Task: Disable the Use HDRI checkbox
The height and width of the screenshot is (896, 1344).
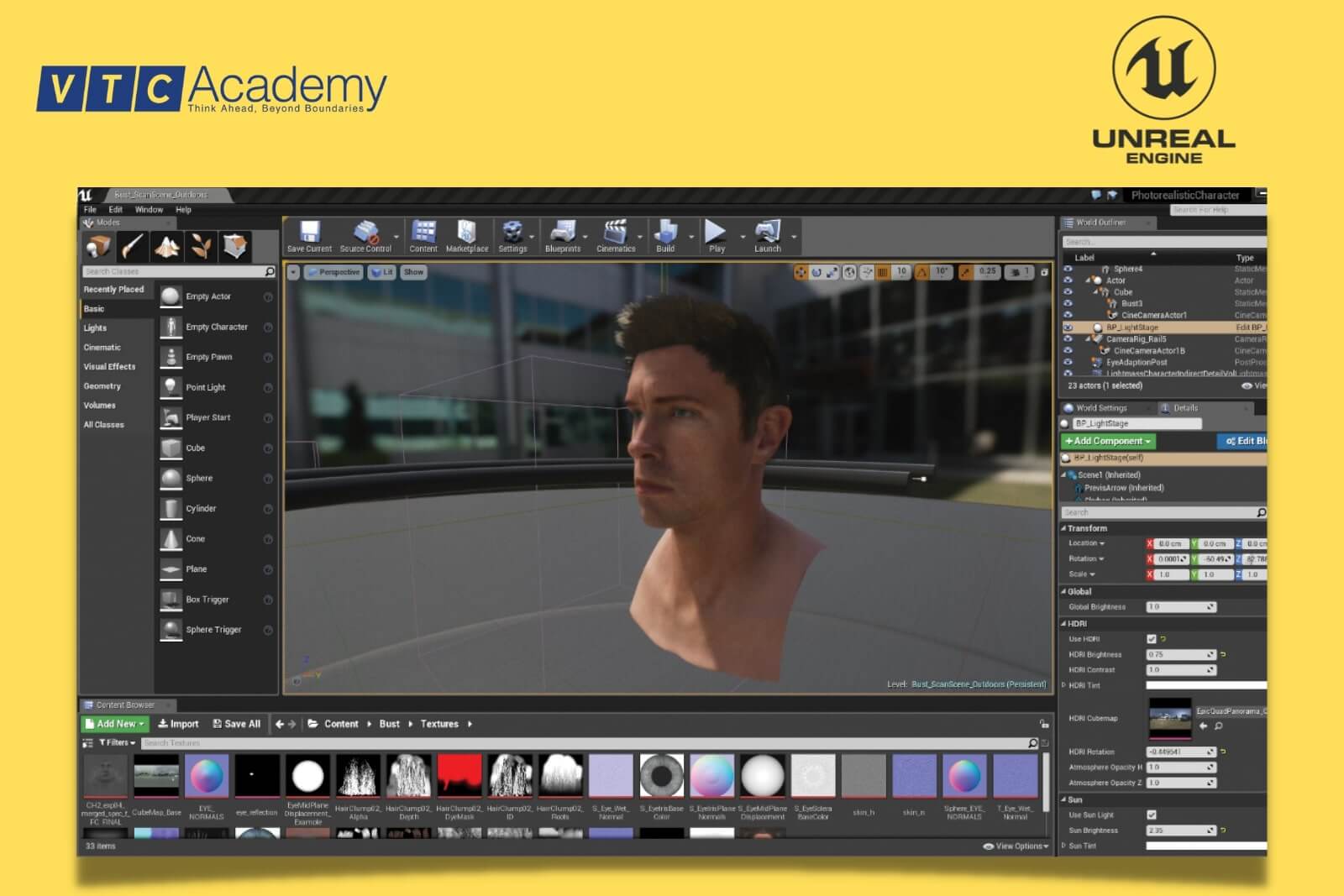Action: tap(1152, 639)
